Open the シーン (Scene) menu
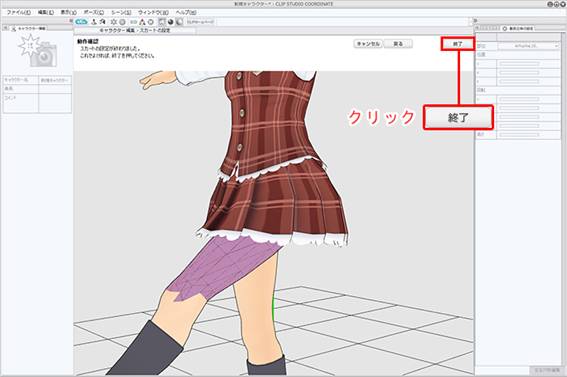This screenshot has height=377, width=567. [x=121, y=12]
